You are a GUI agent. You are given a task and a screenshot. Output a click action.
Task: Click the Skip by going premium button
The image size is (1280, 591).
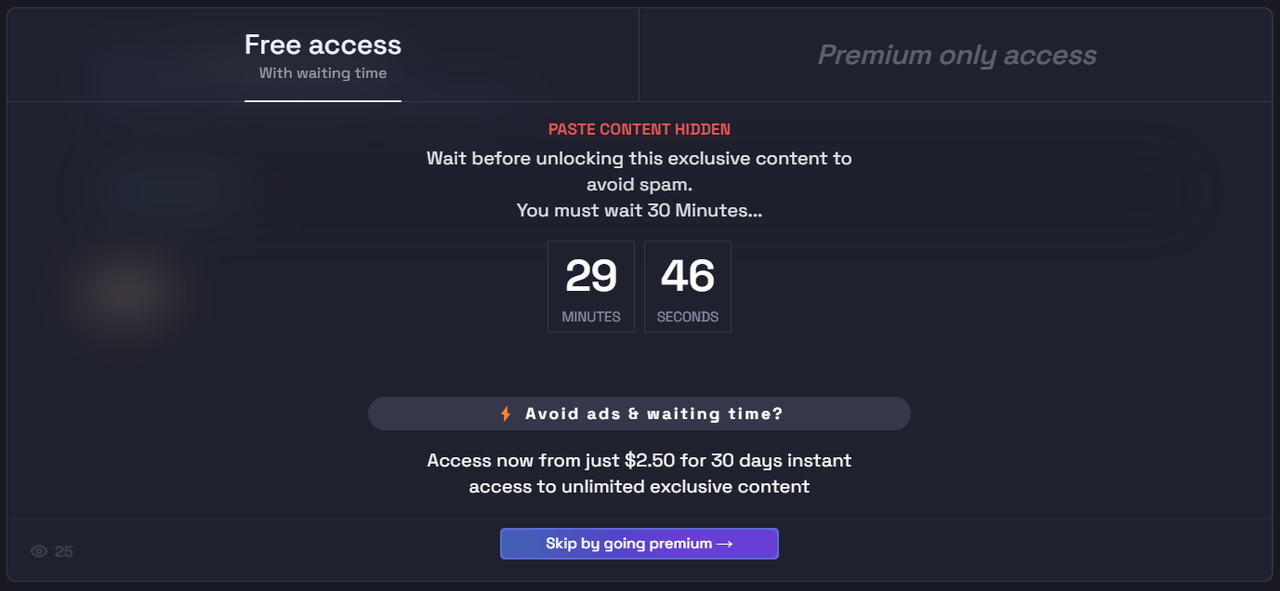[639, 544]
